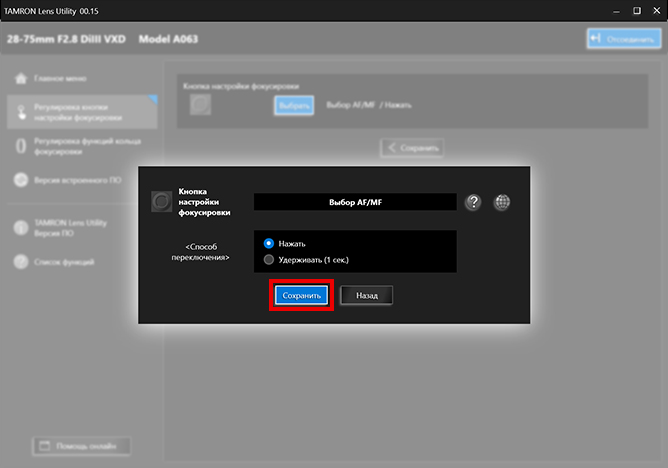The width and height of the screenshot is (668, 468).
Task: Click the Выбор AF/MF function field
Action: (x=355, y=202)
